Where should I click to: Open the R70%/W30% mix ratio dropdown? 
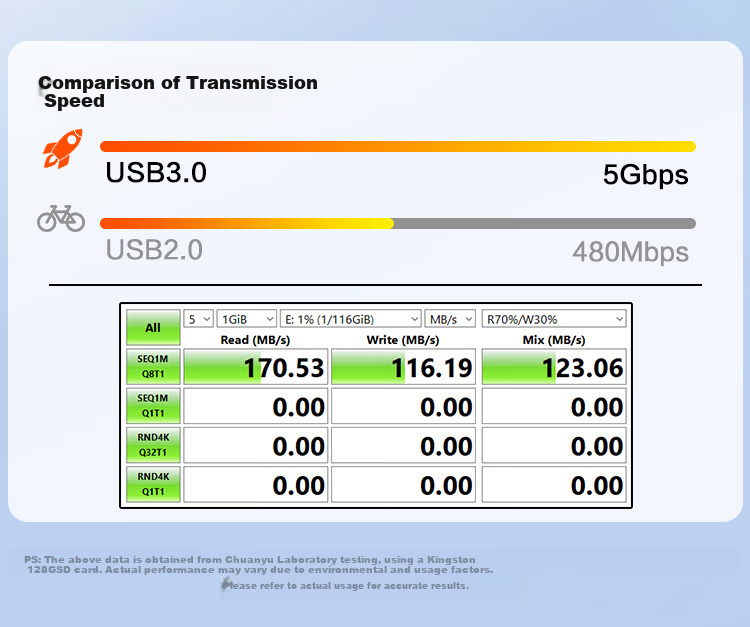[x=554, y=319]
